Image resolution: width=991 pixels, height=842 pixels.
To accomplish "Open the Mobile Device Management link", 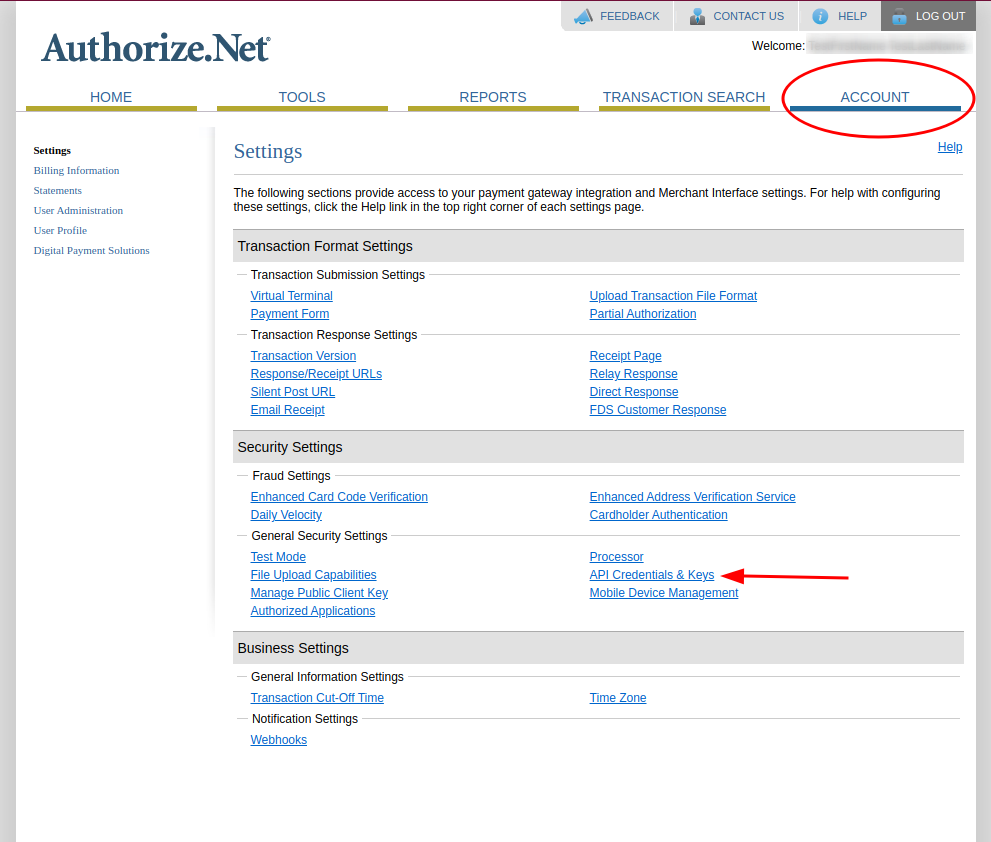I will click(x=664, y=593).
